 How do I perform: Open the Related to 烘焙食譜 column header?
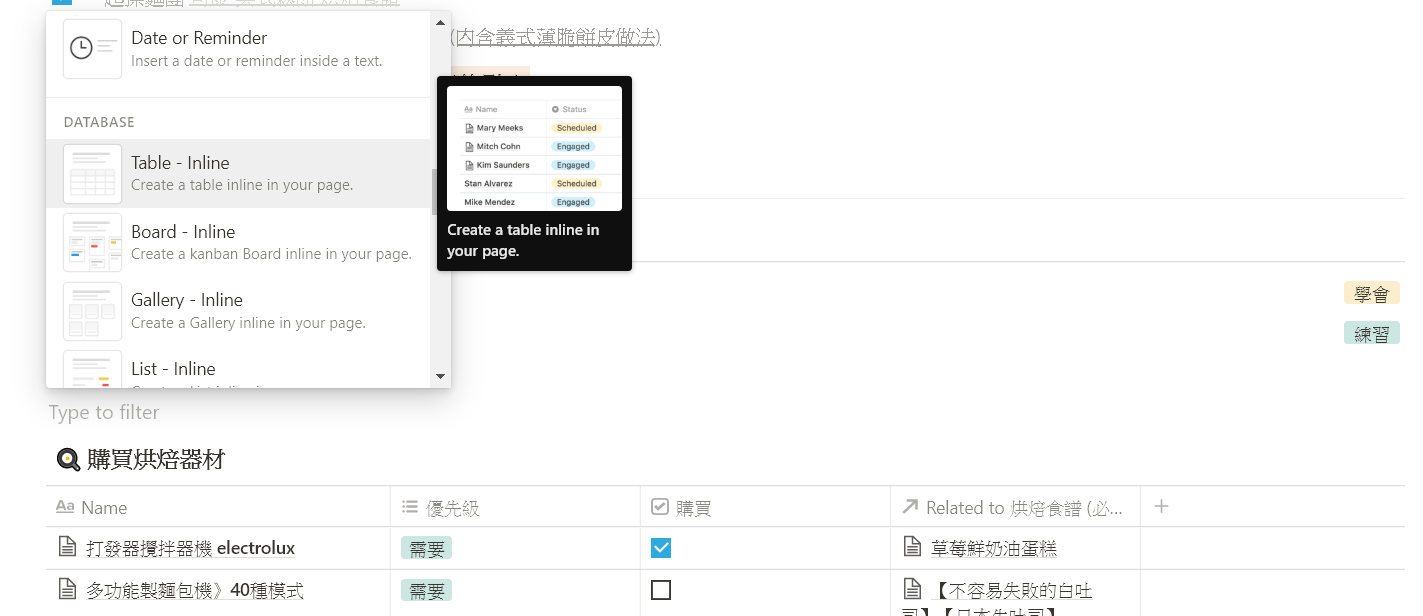point(1015,507)
